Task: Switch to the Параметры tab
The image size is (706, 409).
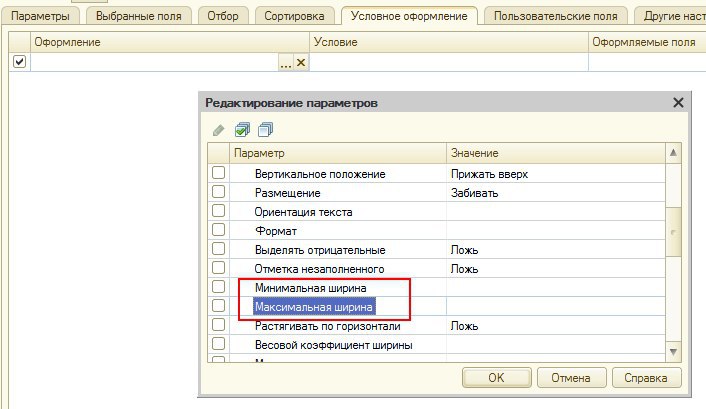Action: tap(40, 16)
